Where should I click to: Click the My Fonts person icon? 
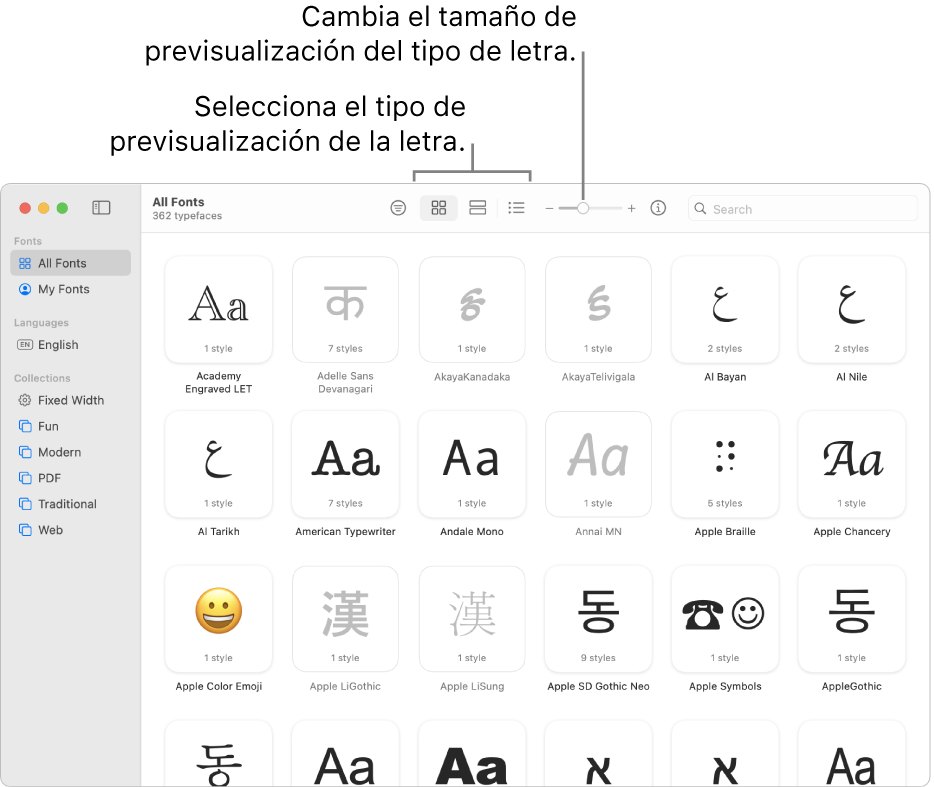pyautogui.click(x=24, y=289)
